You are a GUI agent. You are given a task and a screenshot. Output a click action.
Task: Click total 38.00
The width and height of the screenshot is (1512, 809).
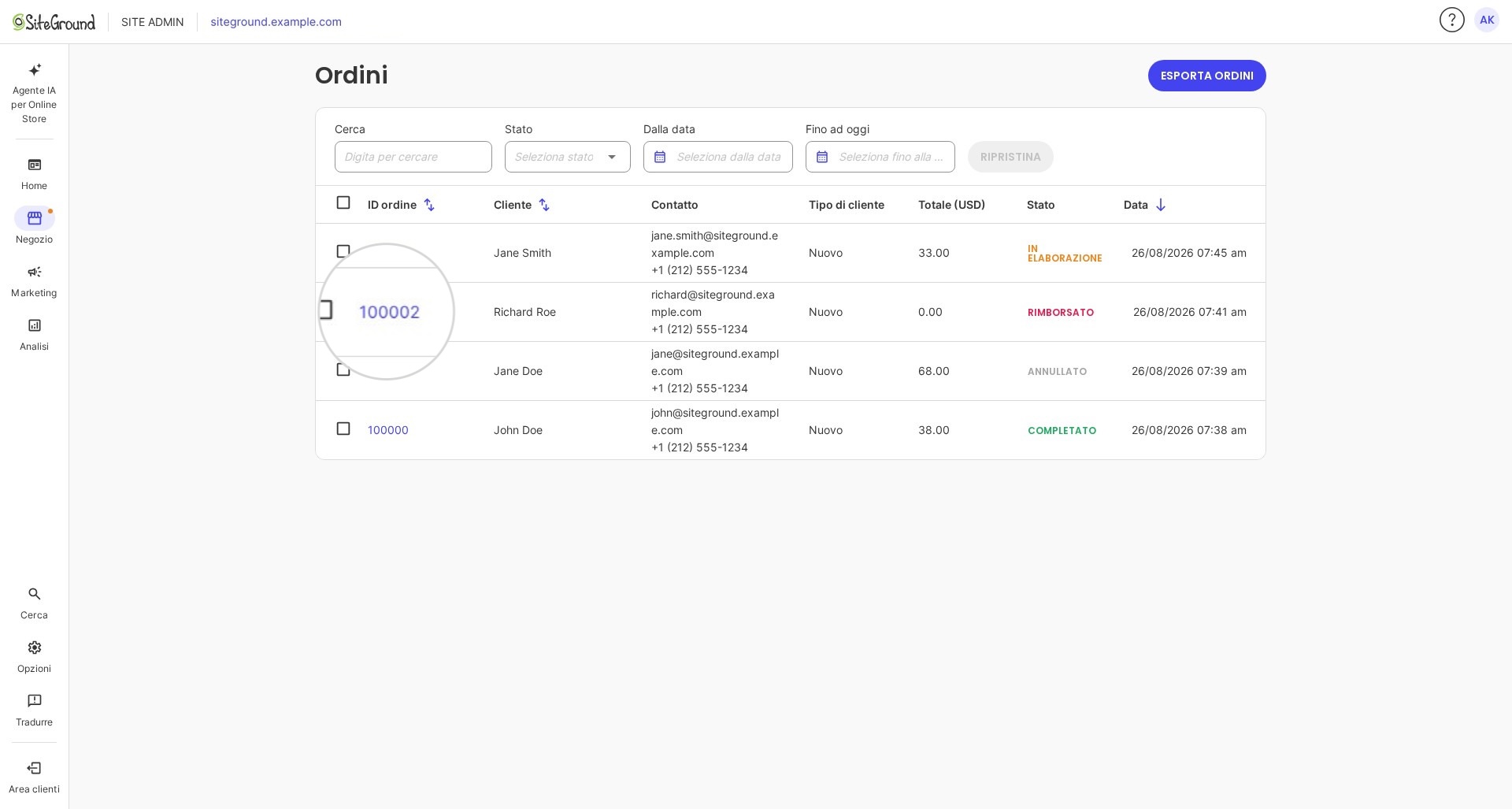tap(933, 430)
